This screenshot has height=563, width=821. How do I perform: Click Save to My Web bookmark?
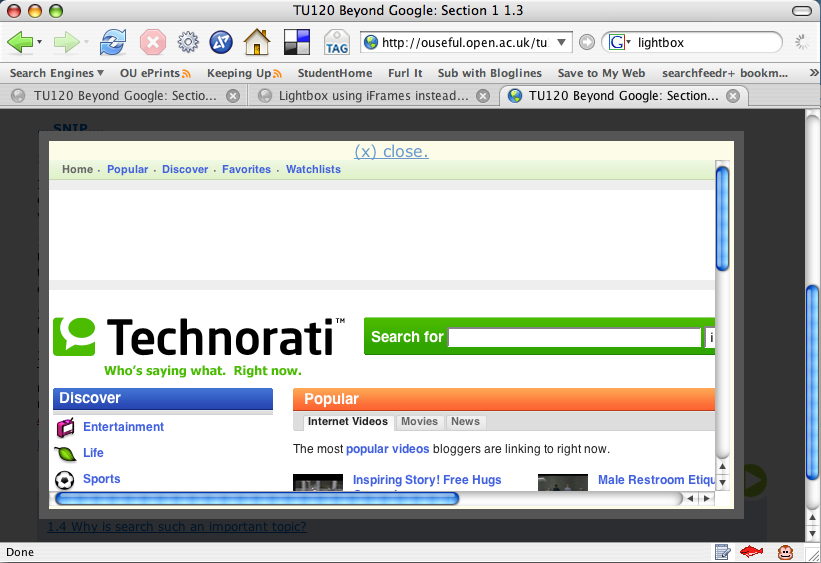point(601,73)
